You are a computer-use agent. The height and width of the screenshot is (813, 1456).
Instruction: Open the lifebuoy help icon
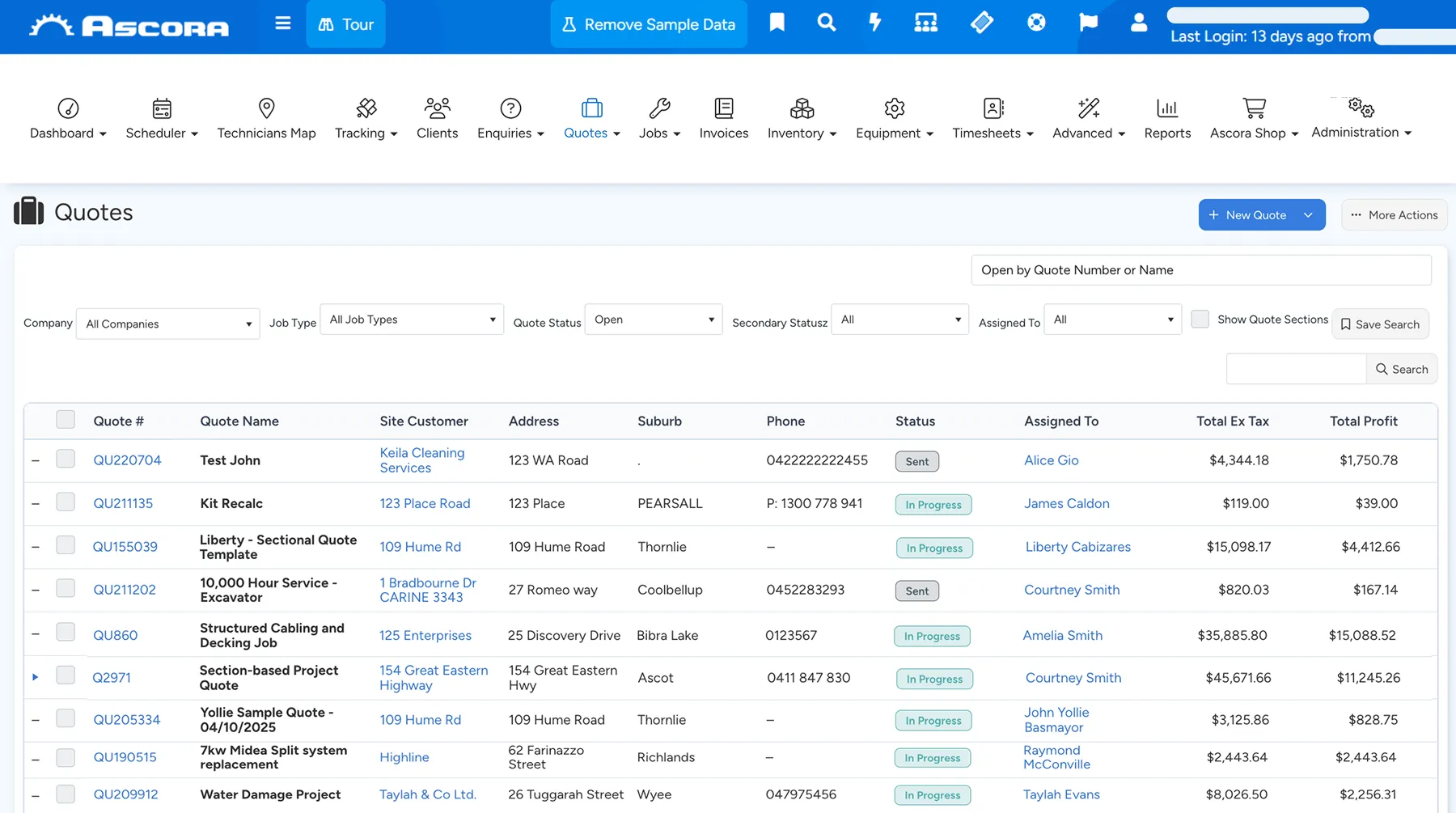1036,23
